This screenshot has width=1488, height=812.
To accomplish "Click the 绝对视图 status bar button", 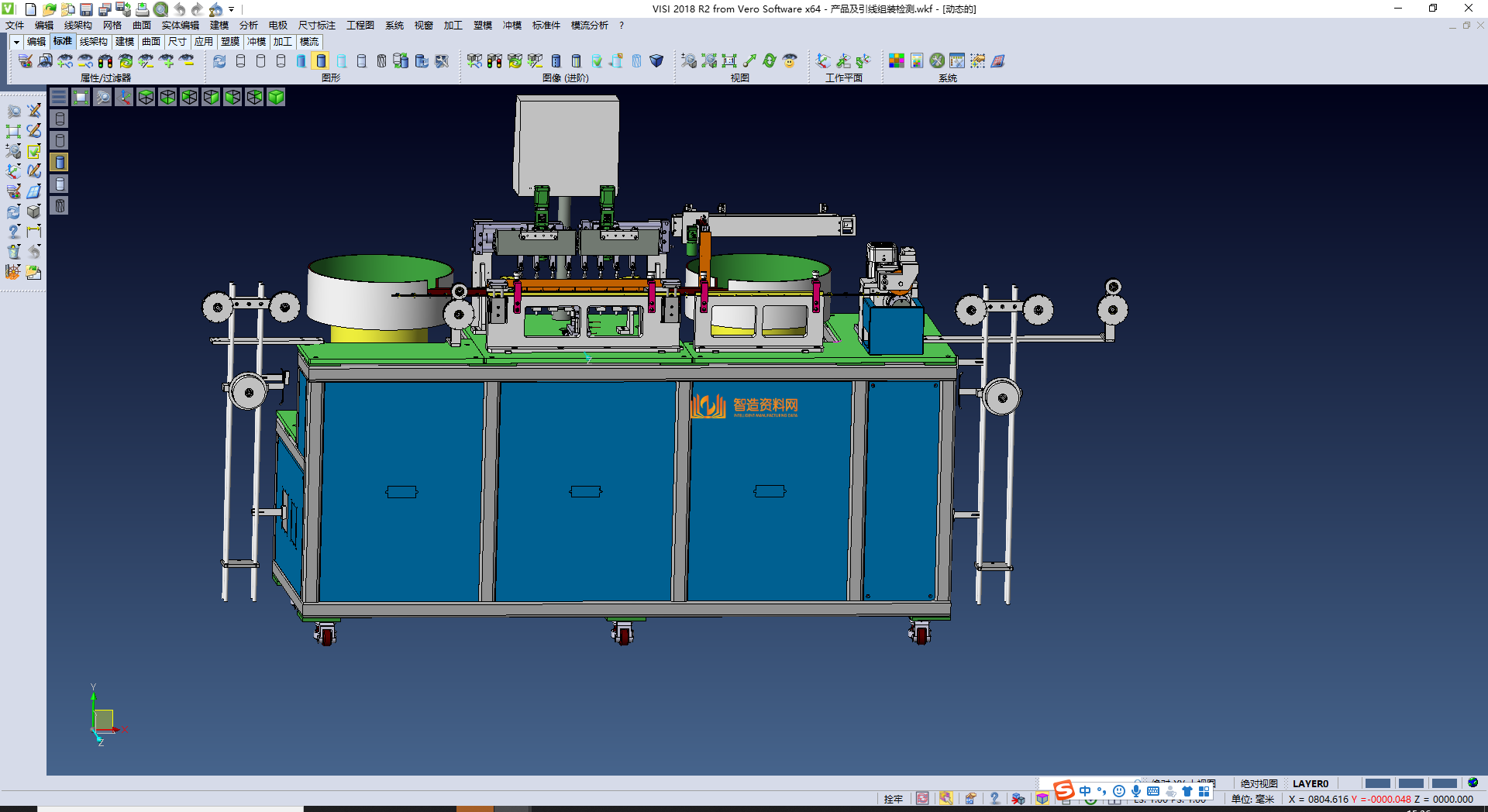I will pos(1259,783).
